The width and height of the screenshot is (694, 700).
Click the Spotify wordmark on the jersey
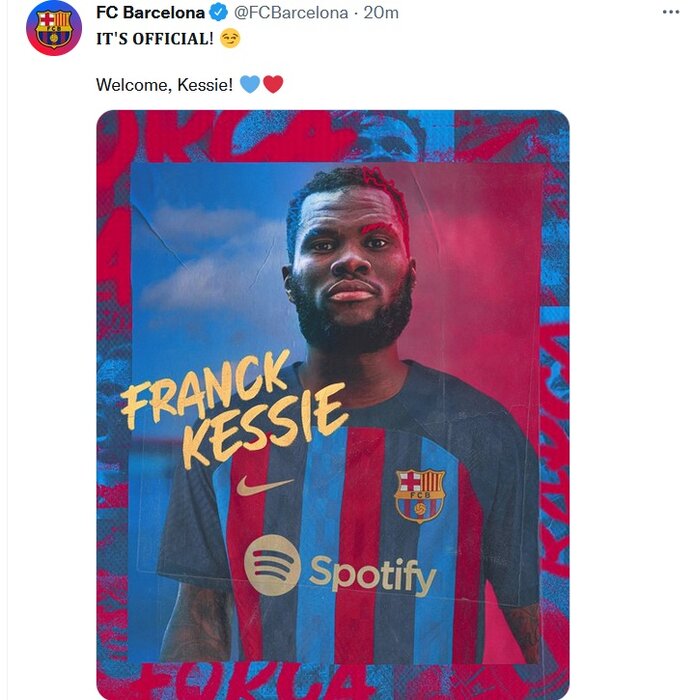click(372, 575)
